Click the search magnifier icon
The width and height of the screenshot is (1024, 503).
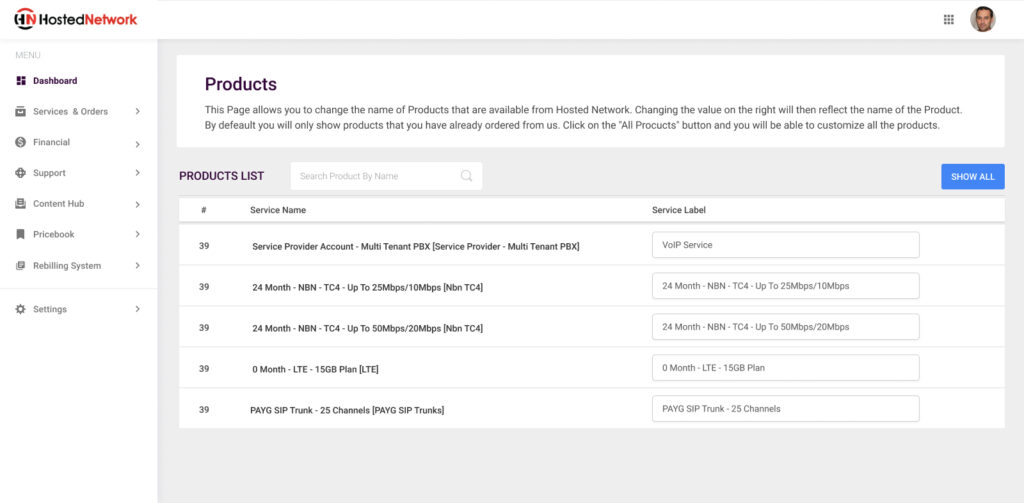(x=466, y=176)
